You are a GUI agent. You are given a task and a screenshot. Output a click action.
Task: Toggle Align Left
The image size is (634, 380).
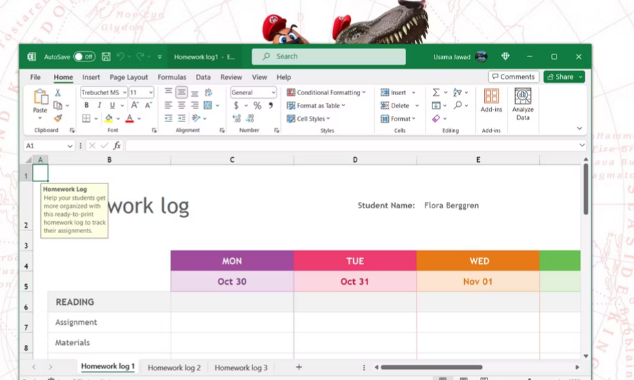168,106
